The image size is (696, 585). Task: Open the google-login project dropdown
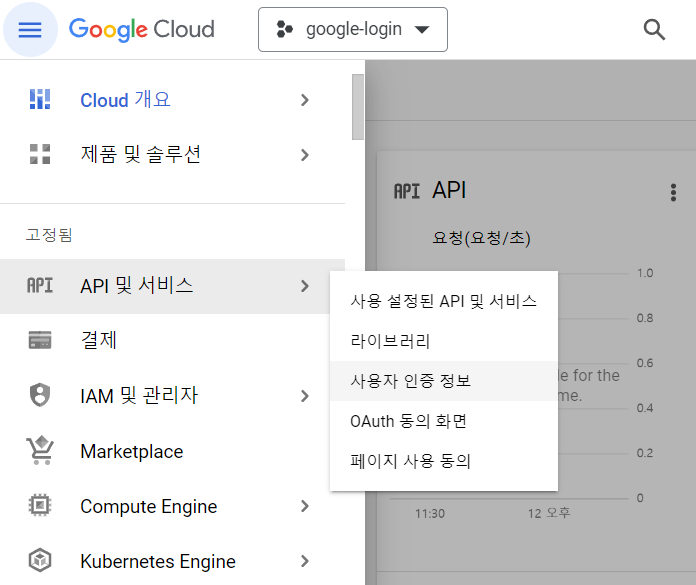(352, 29)
